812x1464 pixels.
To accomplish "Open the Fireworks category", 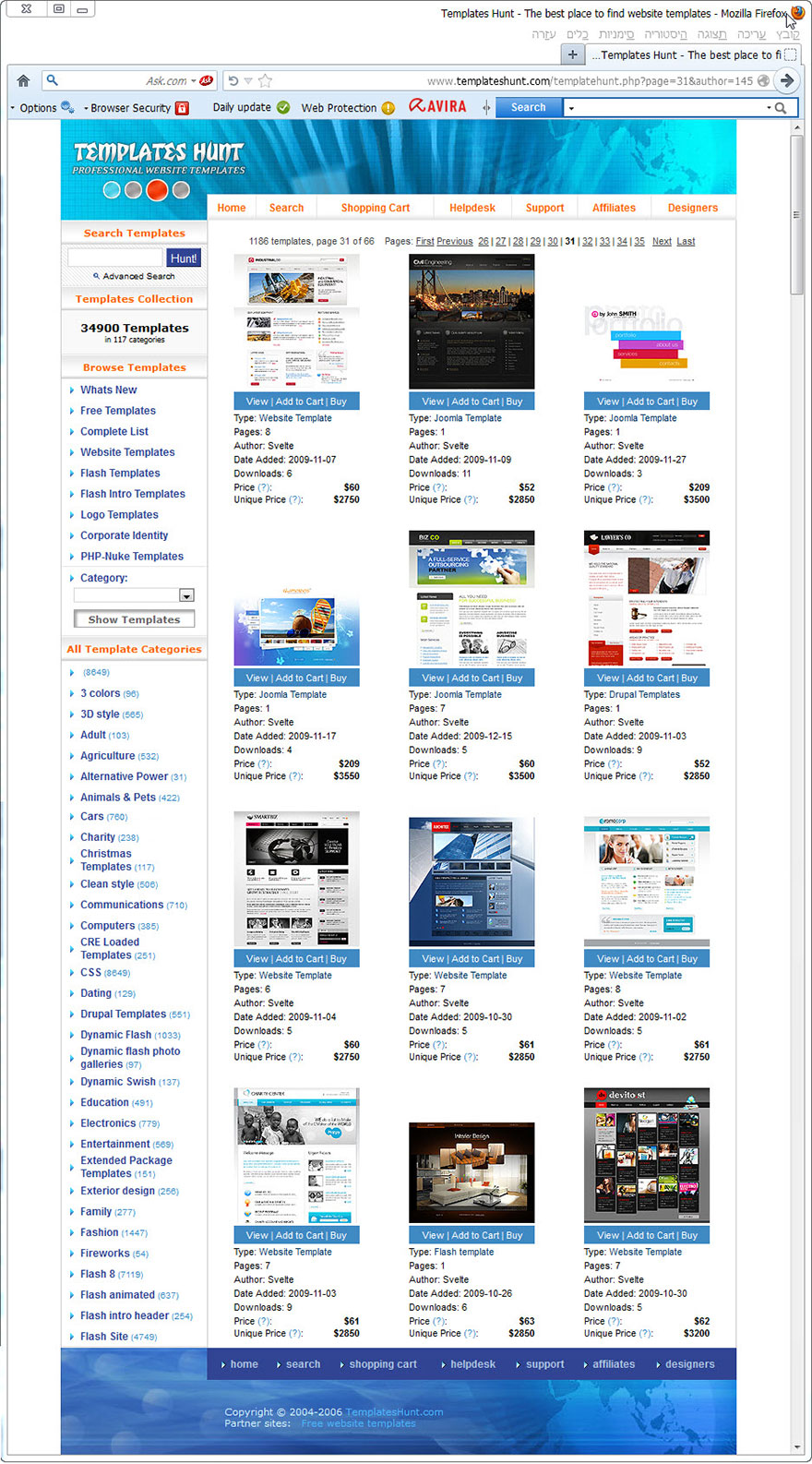I will pyautogui.click(x=105, y=1254).
